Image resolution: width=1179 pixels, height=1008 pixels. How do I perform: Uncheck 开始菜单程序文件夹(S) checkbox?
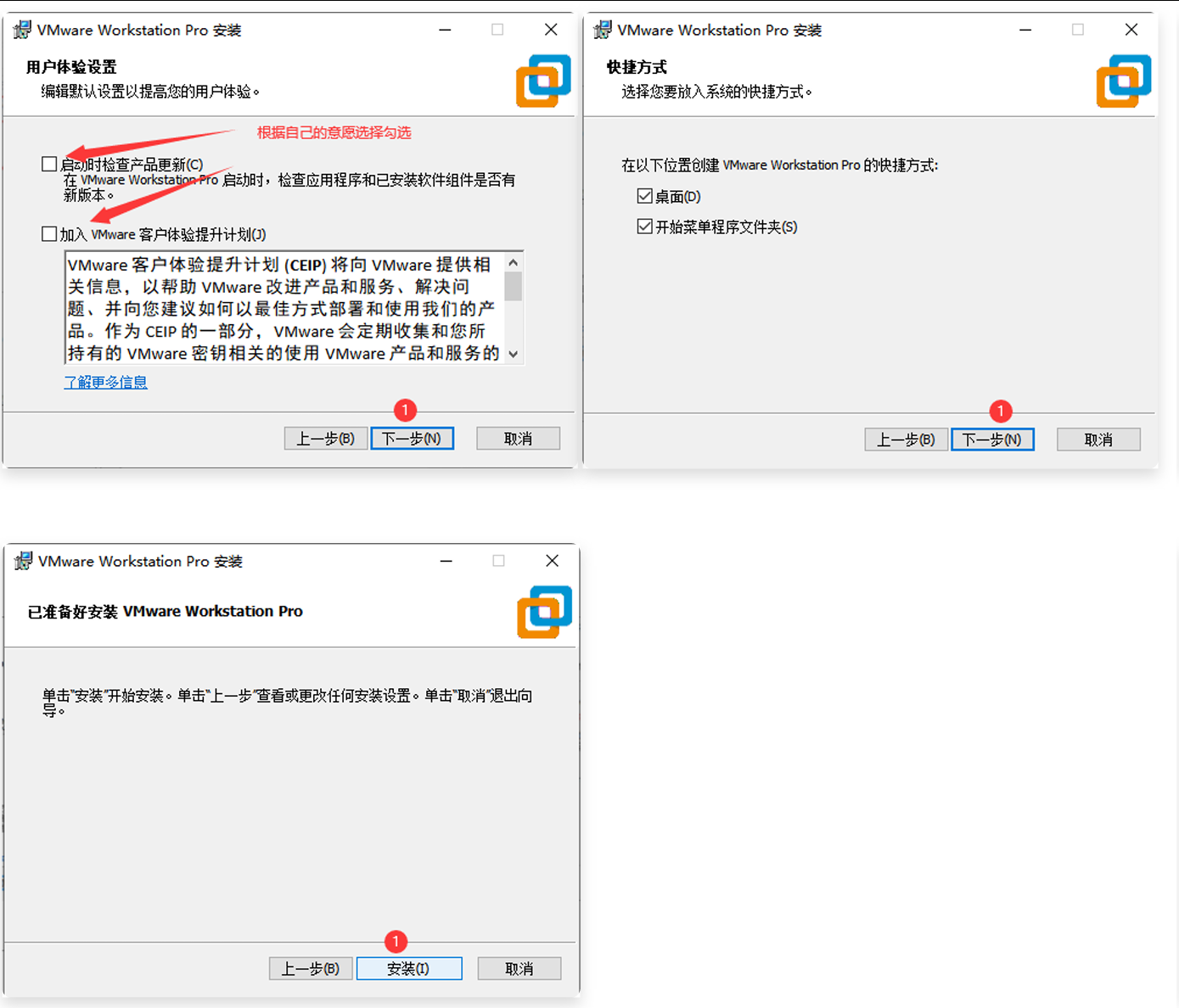[x=645, y=227]
